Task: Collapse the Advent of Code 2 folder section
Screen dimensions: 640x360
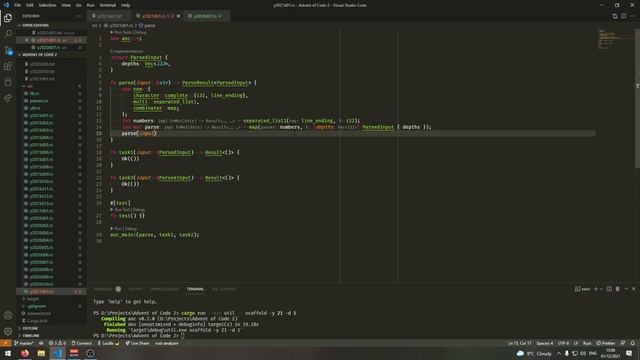Action: click(51, 55)
